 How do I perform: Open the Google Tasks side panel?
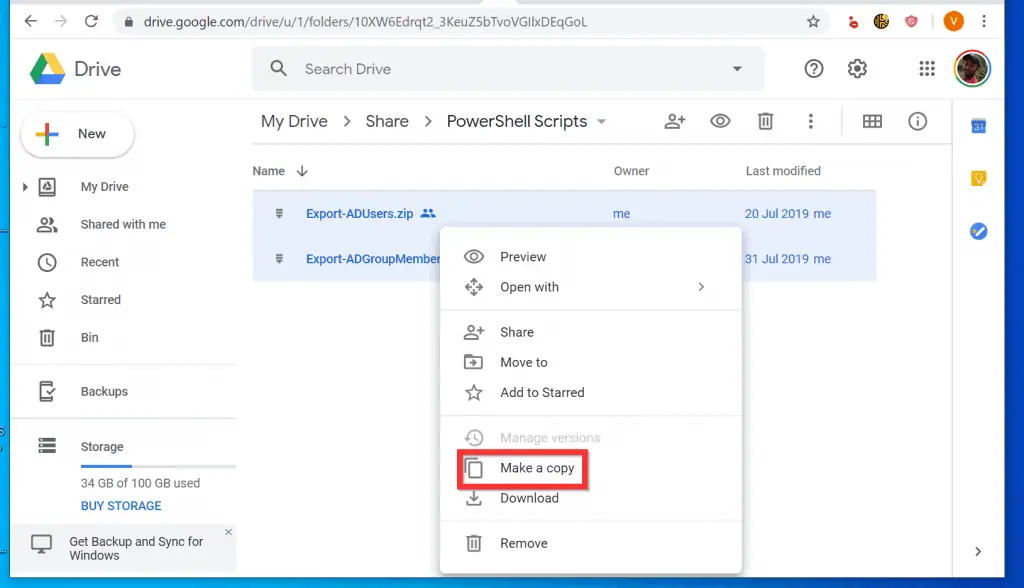click(x=978, y=231)
